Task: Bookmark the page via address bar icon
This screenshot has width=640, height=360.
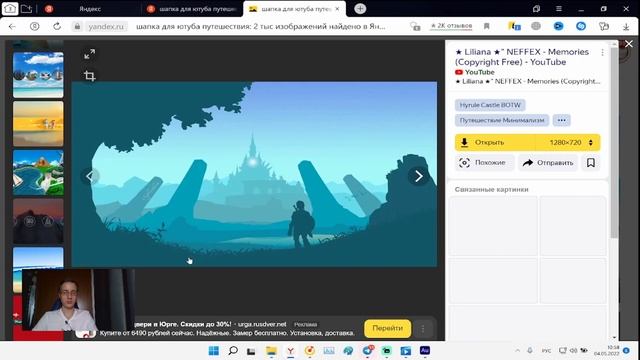Action: pyautogui.click(x=487, y=27)
